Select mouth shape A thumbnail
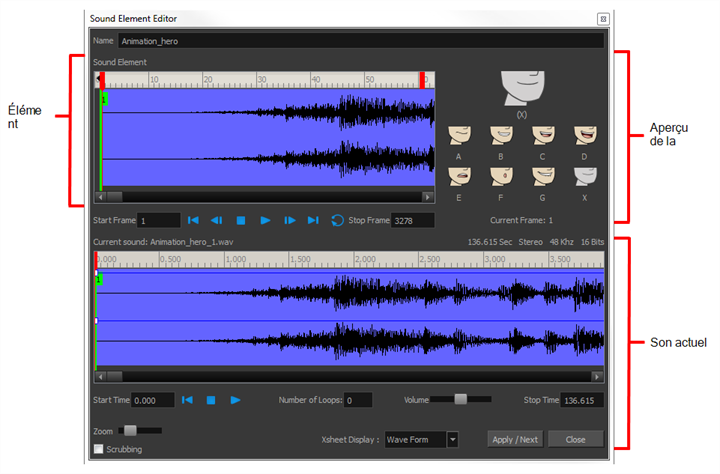The image size is (720, 474). point(459,135)
